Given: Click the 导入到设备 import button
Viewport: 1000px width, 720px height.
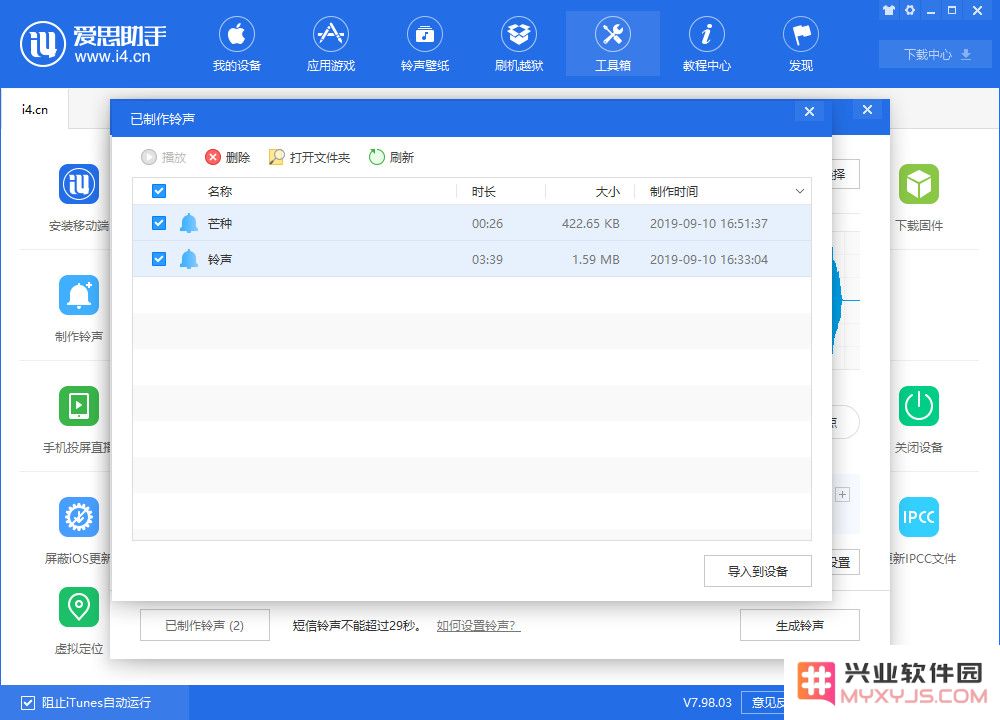Looking at the screenshot, I should (x=758, y=571).
